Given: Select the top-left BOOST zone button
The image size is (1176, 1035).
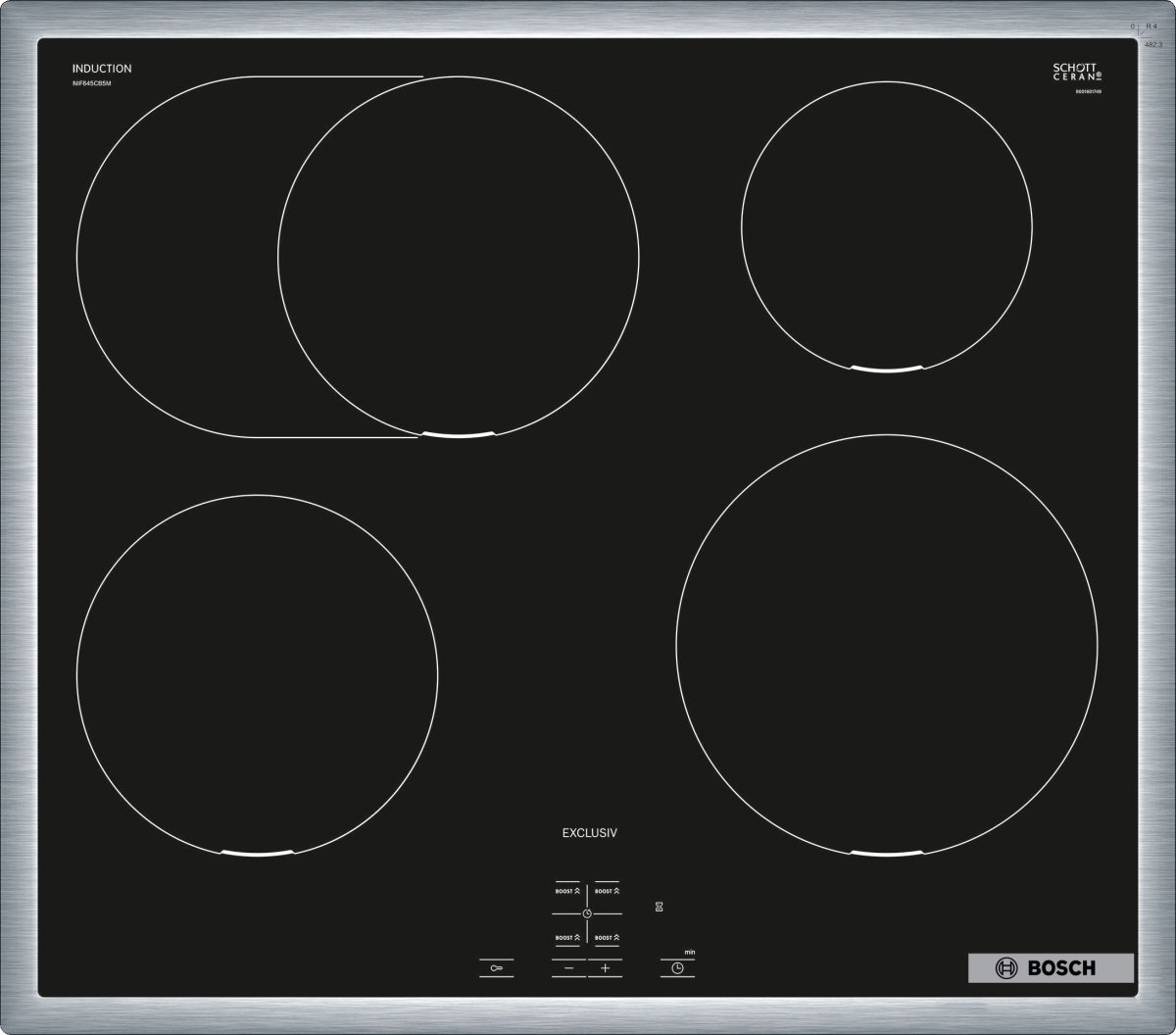Looking at the screenshot, I should click(567, 891).
